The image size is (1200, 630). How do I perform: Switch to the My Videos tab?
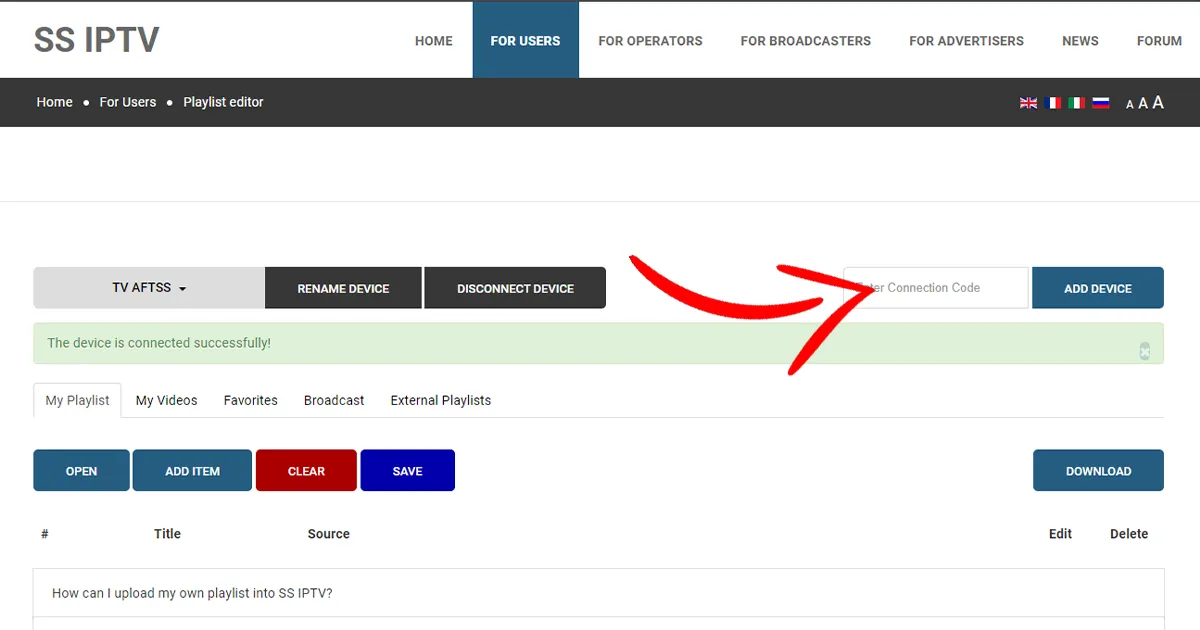tap(166, 400)
